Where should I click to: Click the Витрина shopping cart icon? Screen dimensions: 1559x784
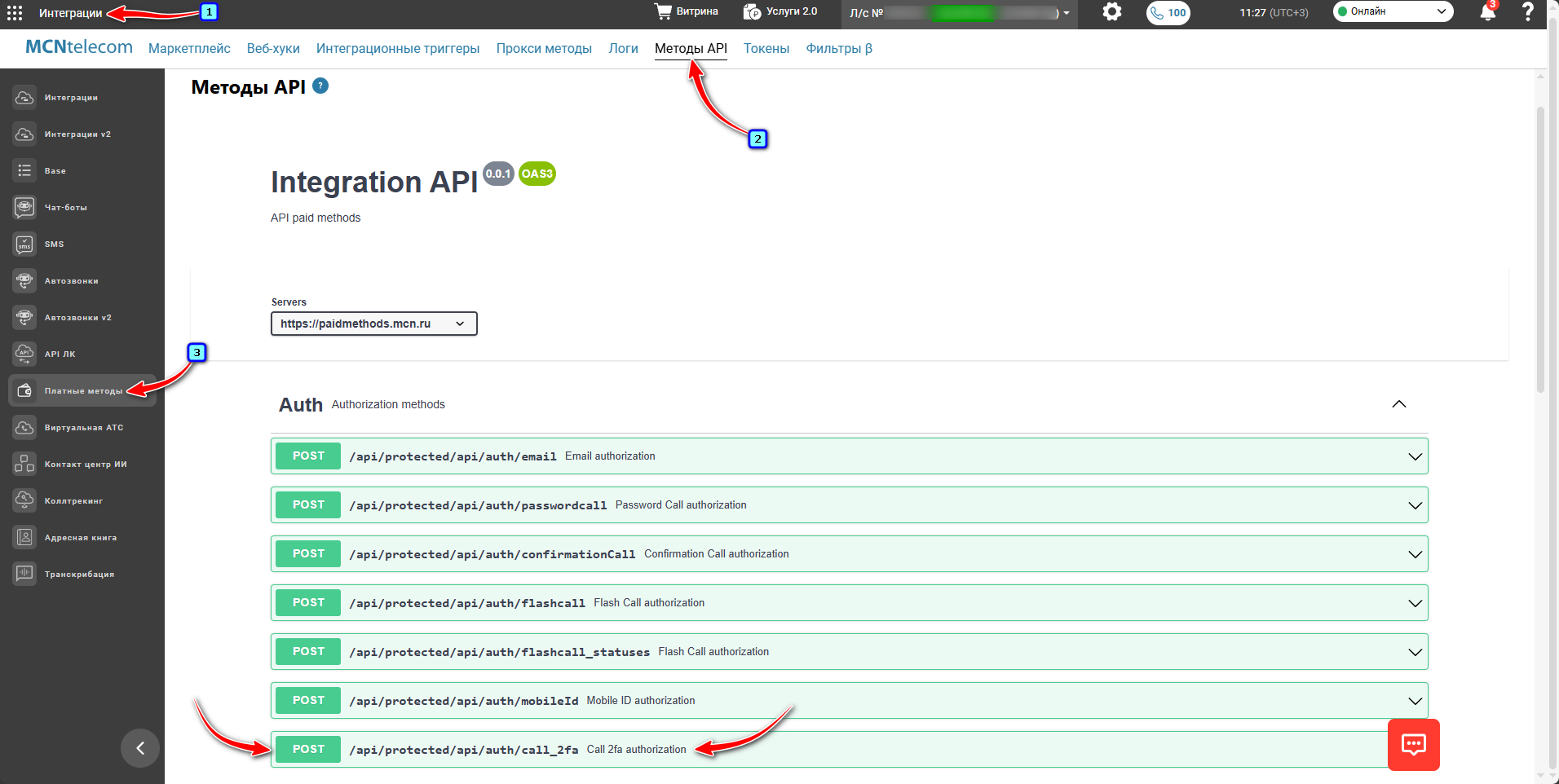point(664,11)
